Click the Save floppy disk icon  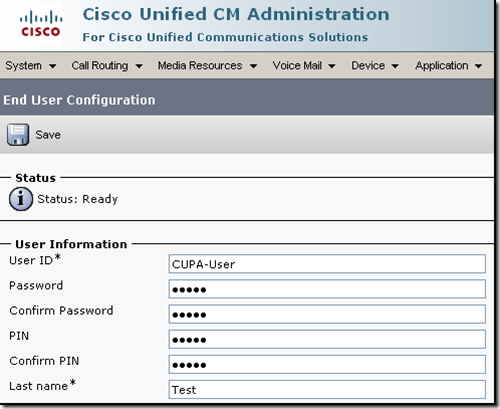[x=18, y=135]
